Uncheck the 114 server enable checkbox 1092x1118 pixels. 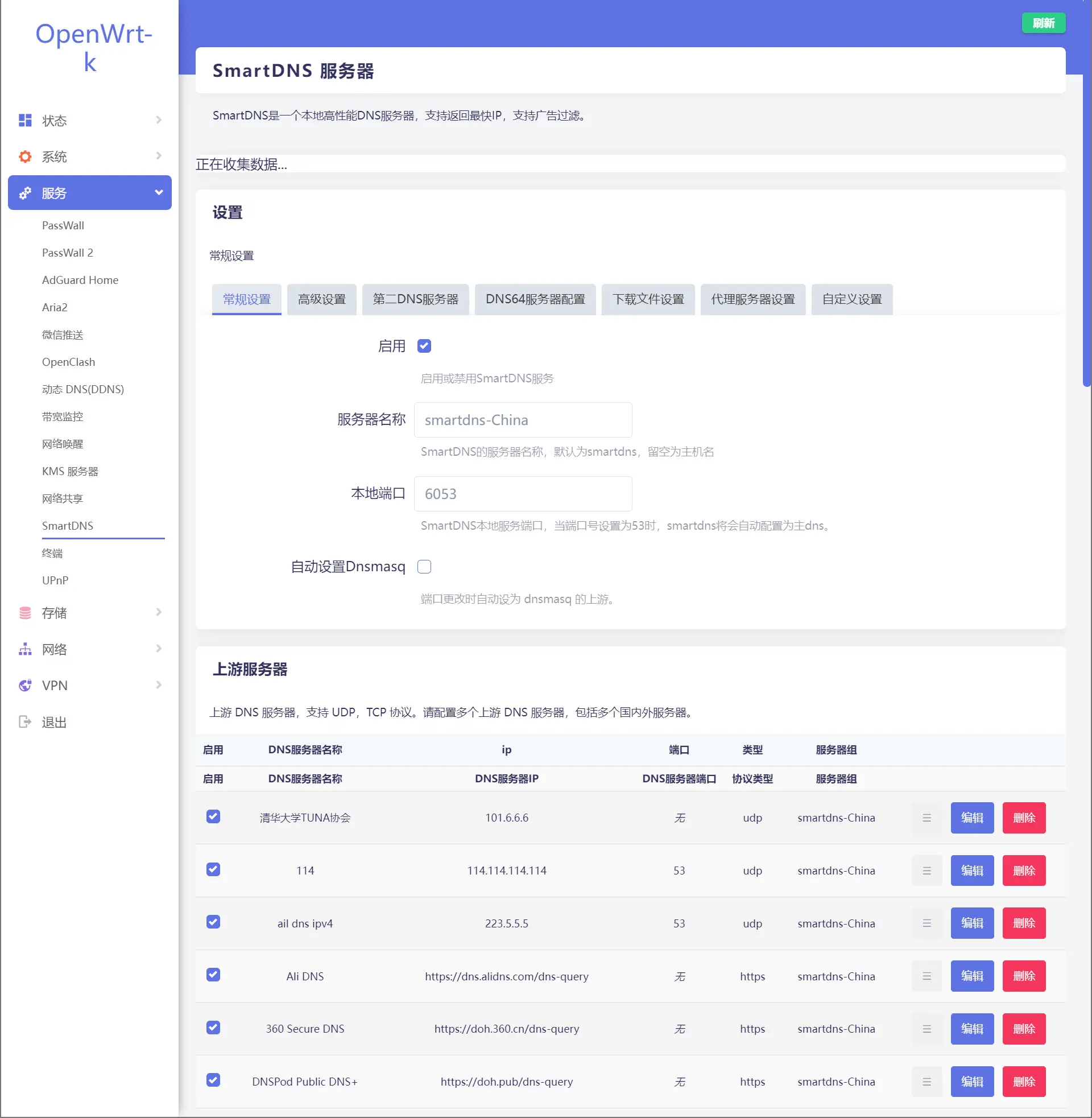pos(213,869)
